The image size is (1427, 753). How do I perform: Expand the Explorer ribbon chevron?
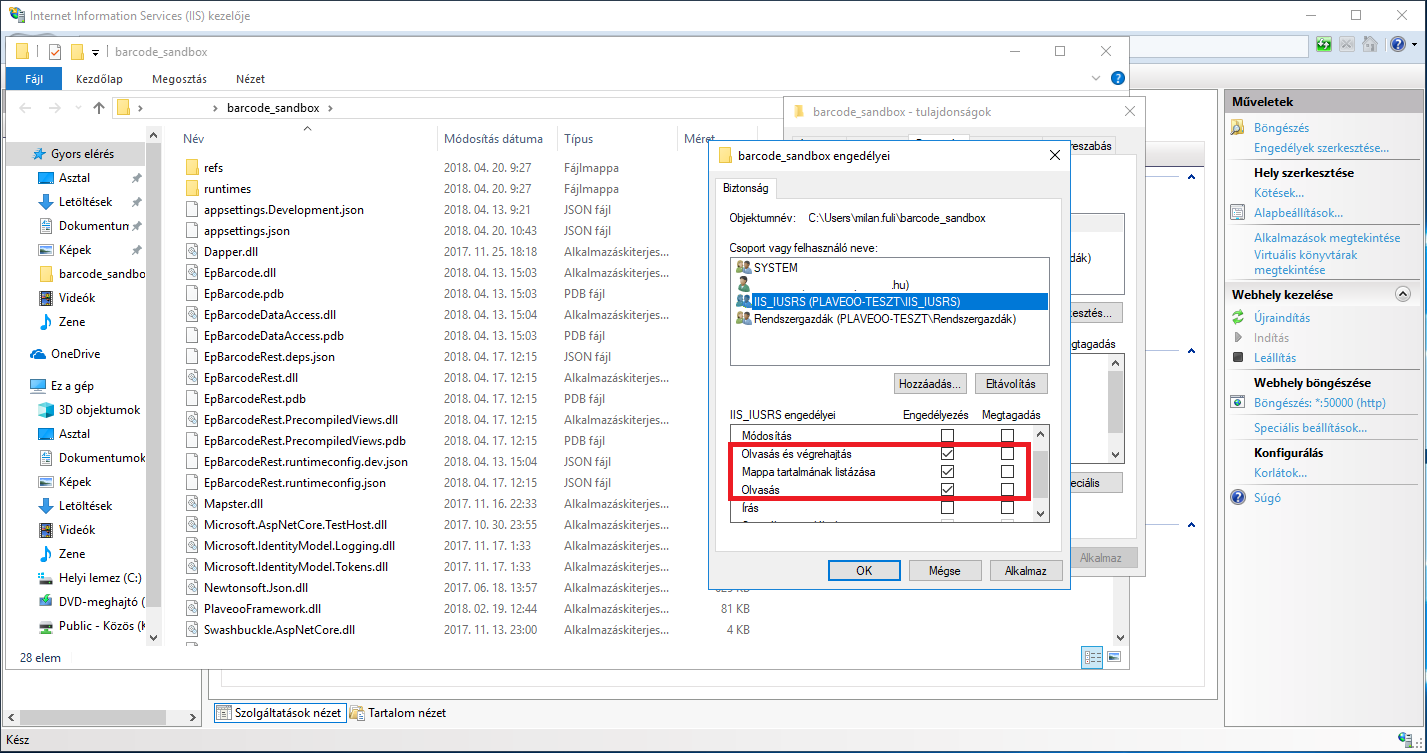[x=1099, y=78]
